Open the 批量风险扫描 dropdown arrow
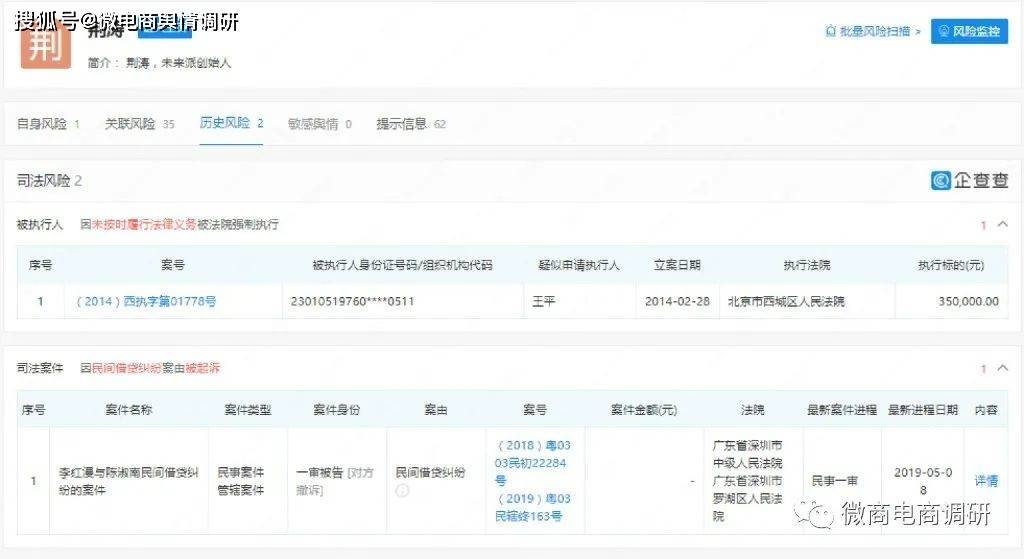This screenshot has width=1024, height=559. 918,32
